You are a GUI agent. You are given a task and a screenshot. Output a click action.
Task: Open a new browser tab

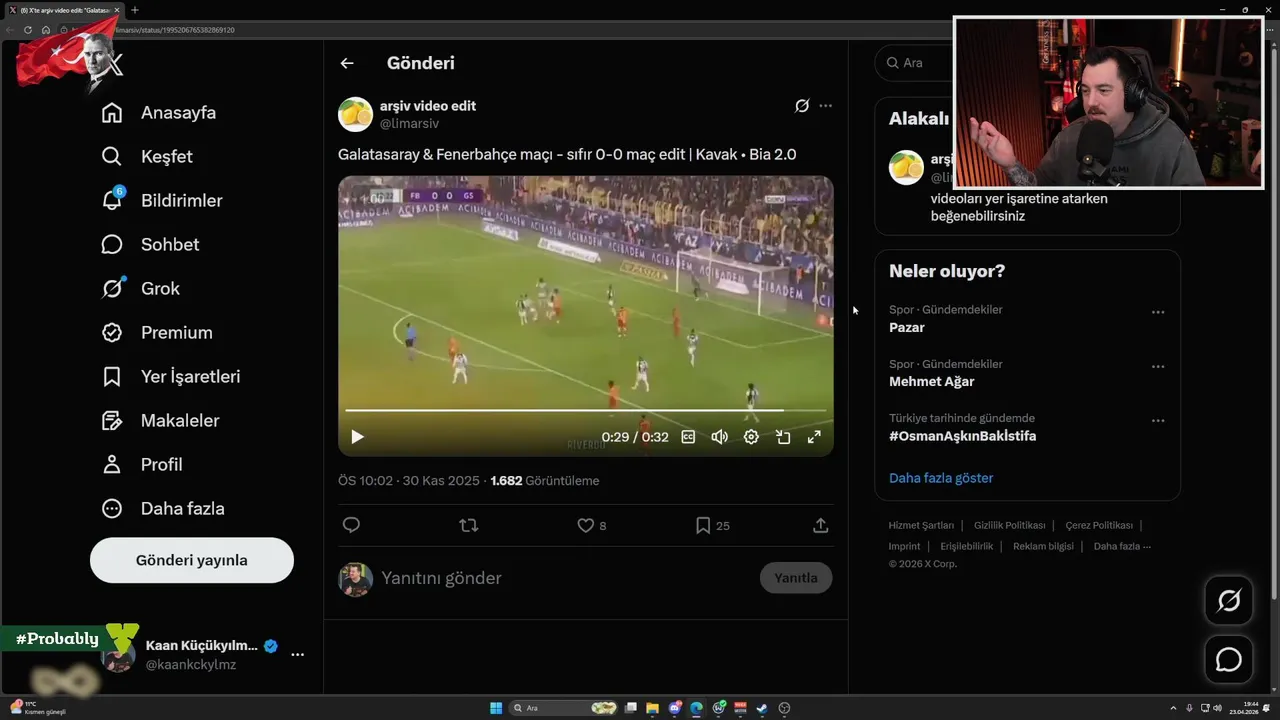135,10
